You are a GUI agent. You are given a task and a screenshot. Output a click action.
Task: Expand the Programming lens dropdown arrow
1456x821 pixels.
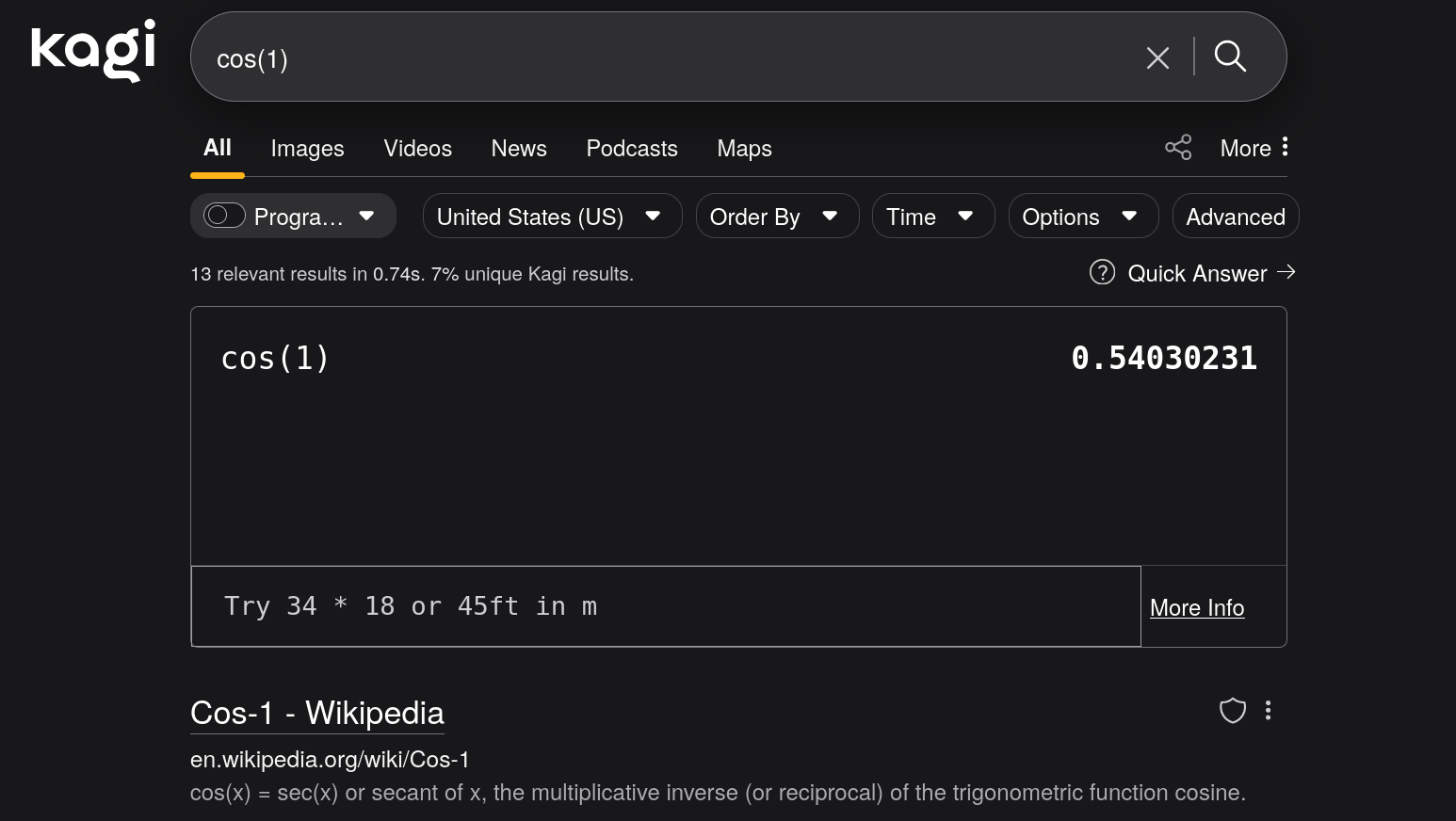point(366,216)
